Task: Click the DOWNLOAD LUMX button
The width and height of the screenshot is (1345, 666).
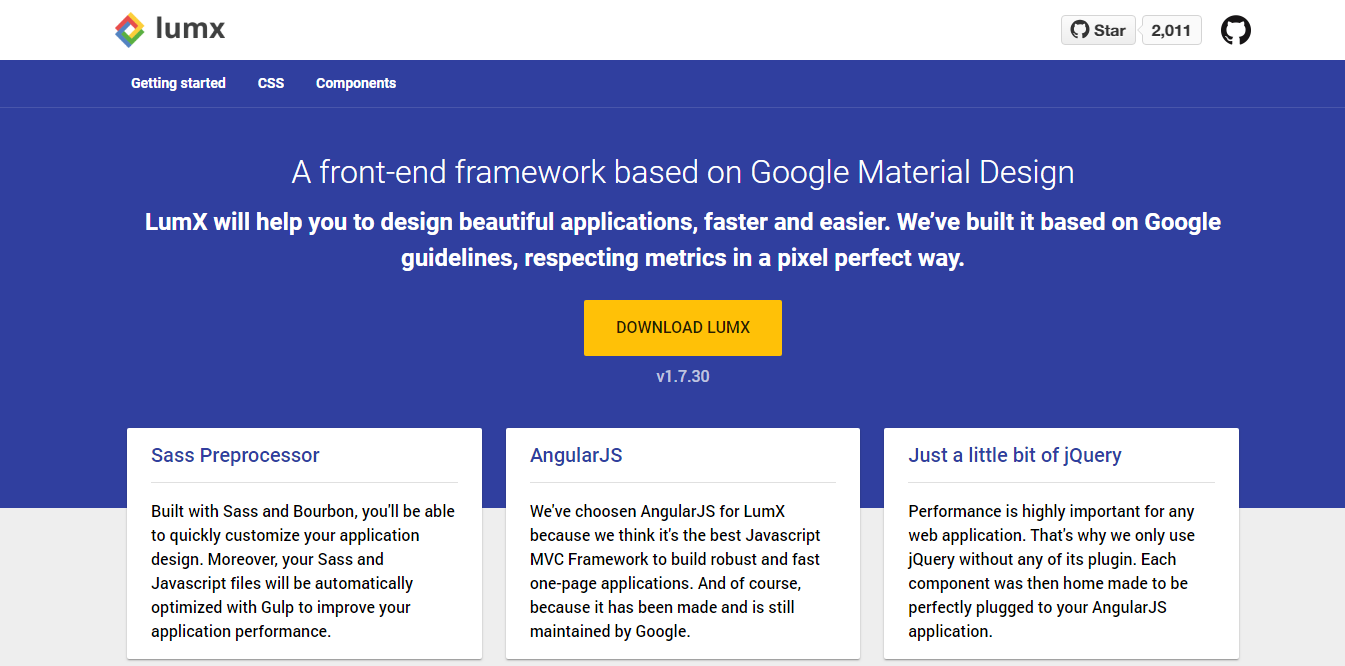Action: pos(683,328)
